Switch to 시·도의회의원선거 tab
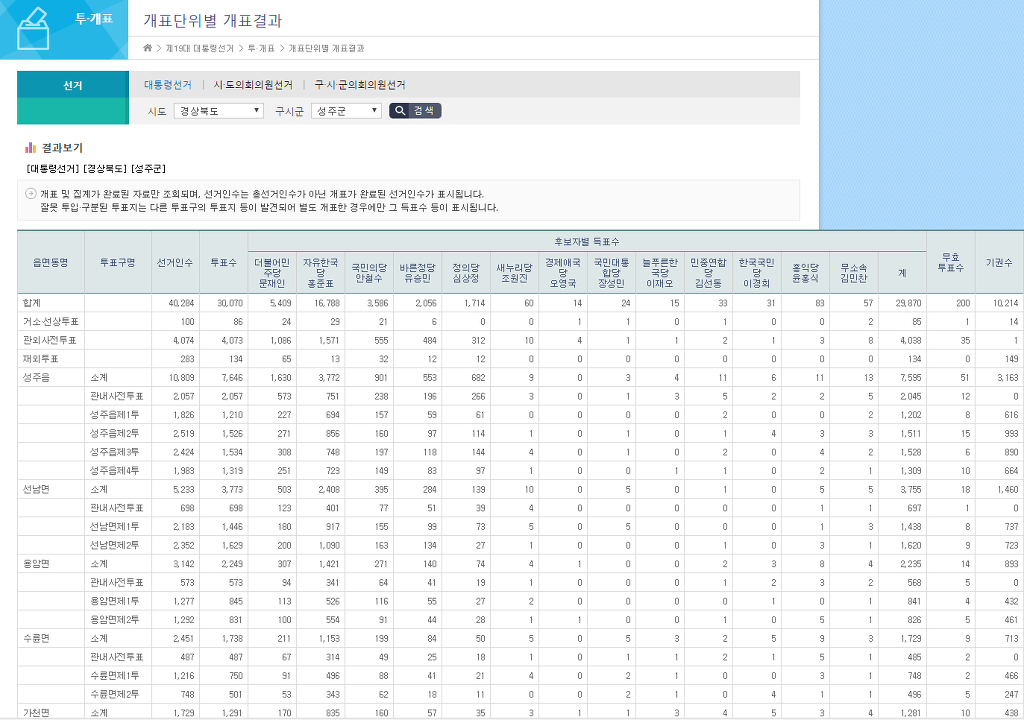 pos(253,85)
